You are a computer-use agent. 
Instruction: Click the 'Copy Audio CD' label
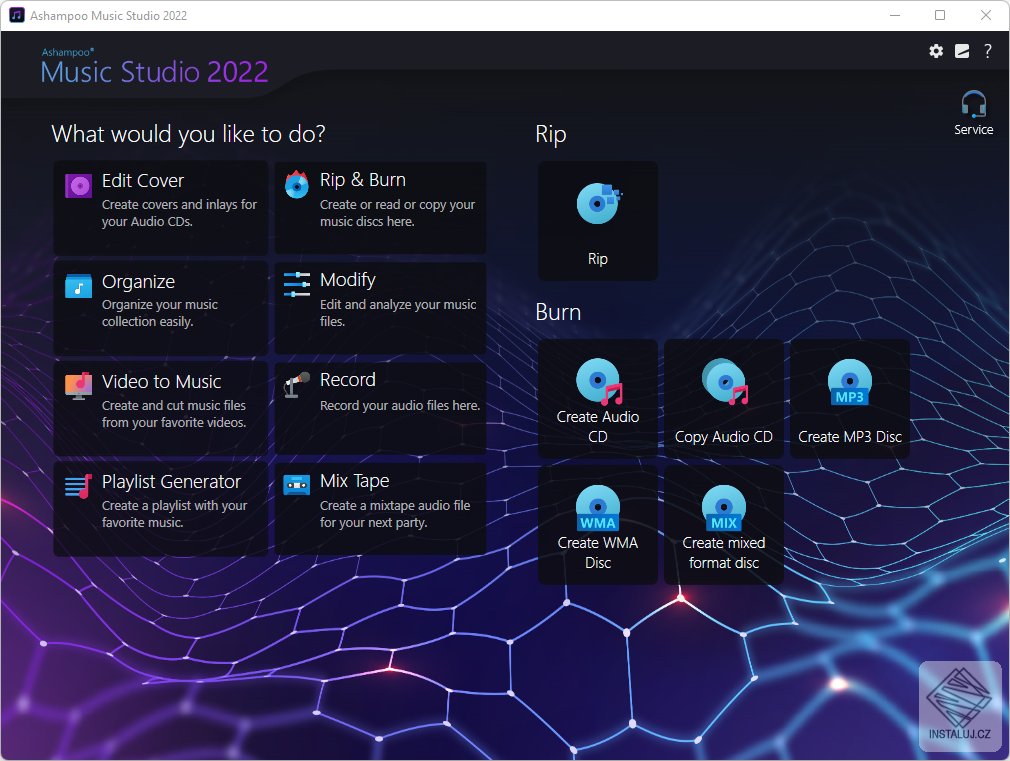[724, 437]
